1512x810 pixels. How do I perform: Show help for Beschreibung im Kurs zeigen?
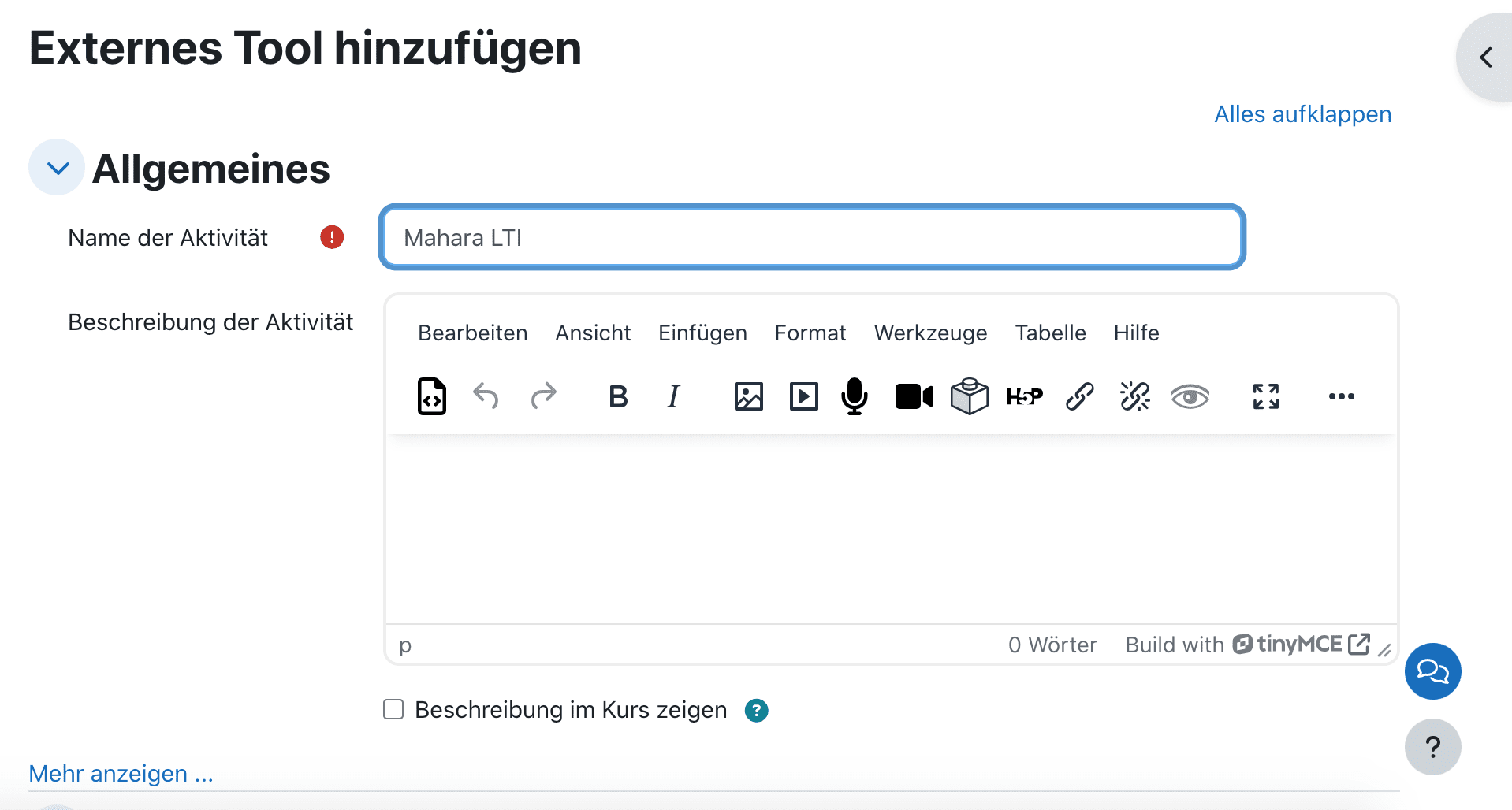tap(756, 711)
